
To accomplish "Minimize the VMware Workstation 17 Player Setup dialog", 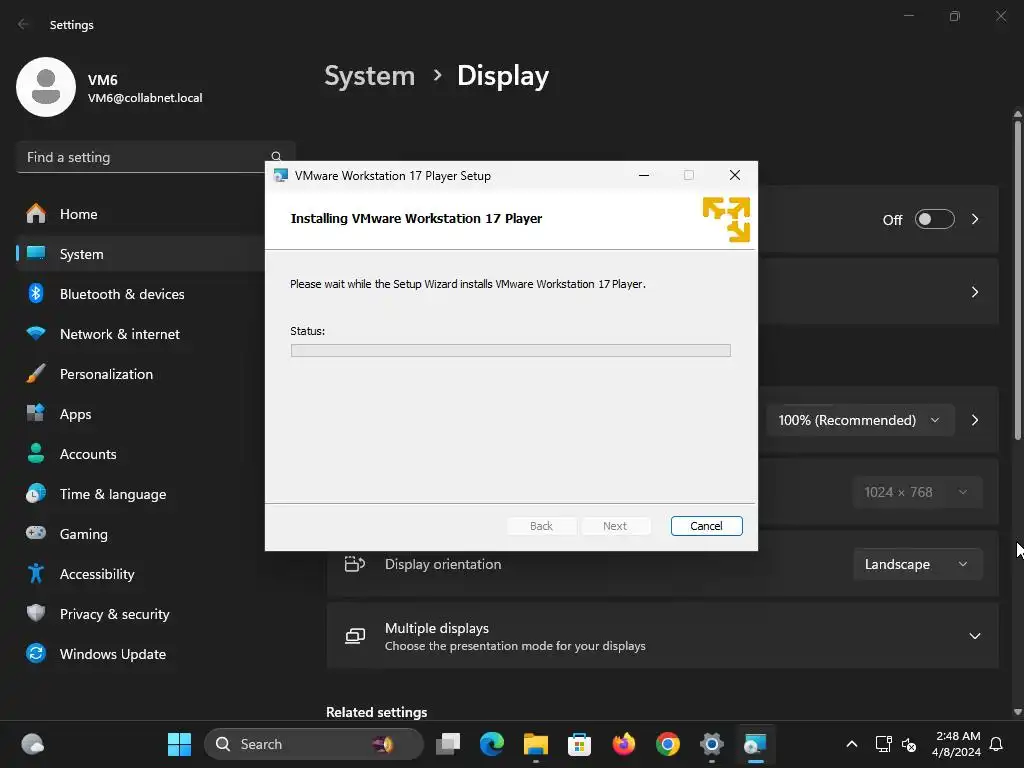I will coord(643,175).
